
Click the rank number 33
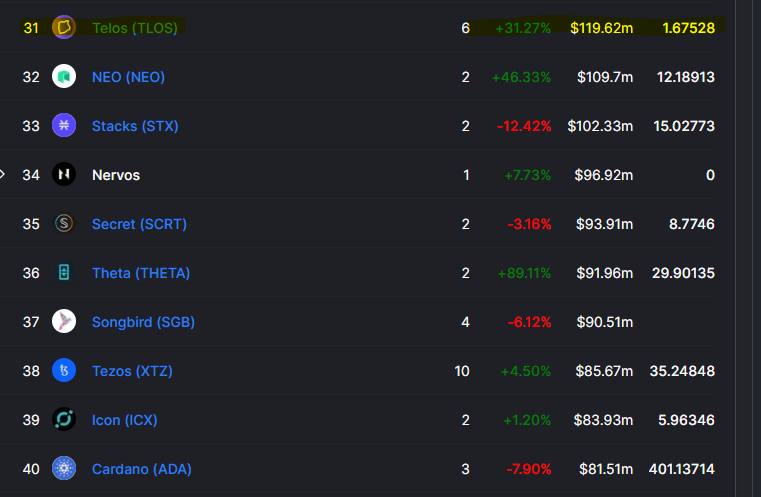tap(31, 126)
